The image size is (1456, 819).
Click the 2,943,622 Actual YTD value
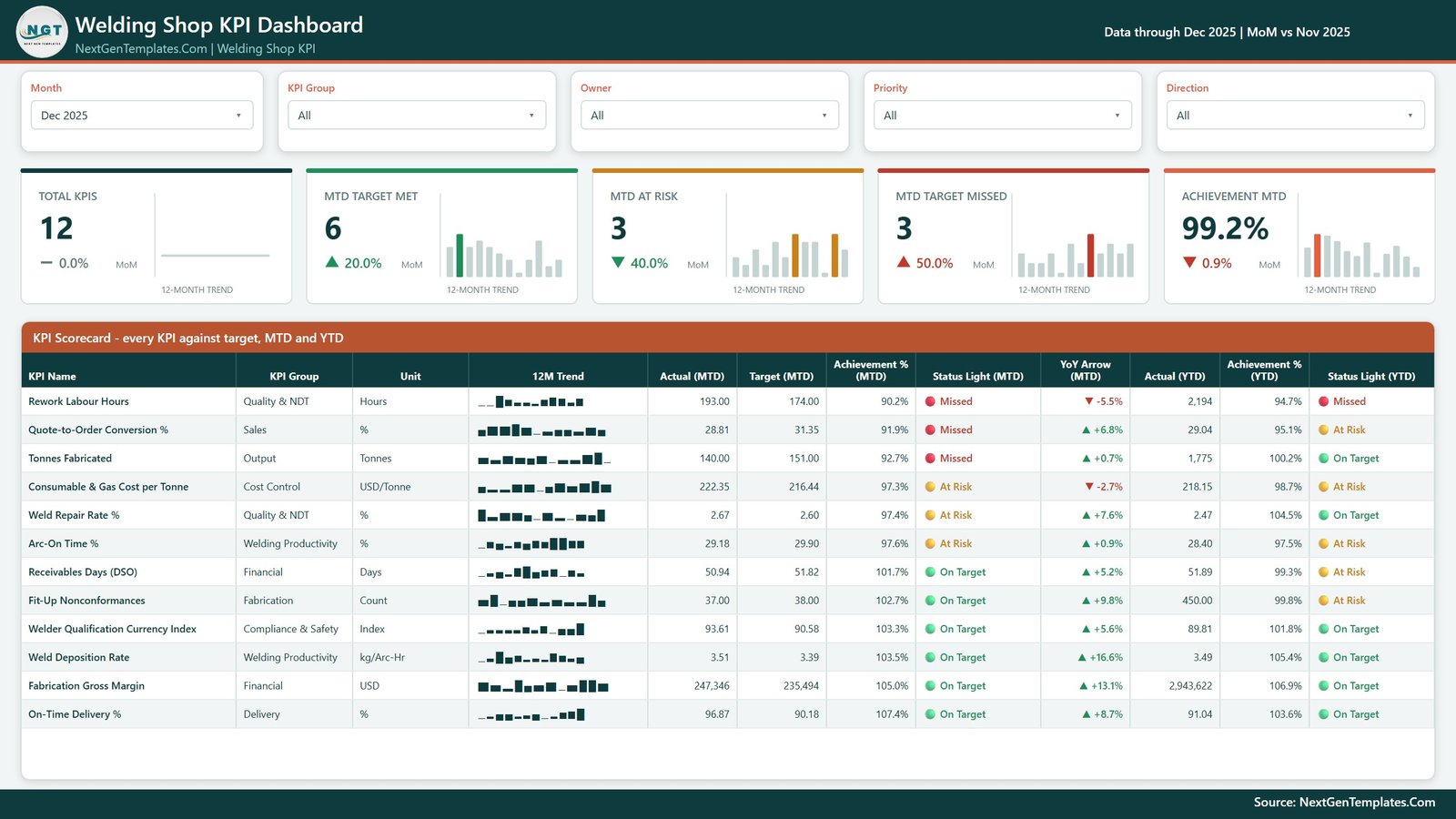1190,686
